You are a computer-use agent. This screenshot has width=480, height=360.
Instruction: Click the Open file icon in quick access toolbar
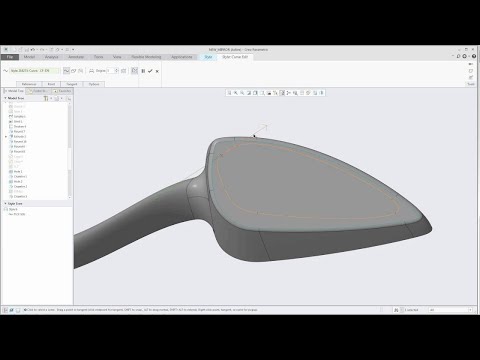tap(20, 49)
